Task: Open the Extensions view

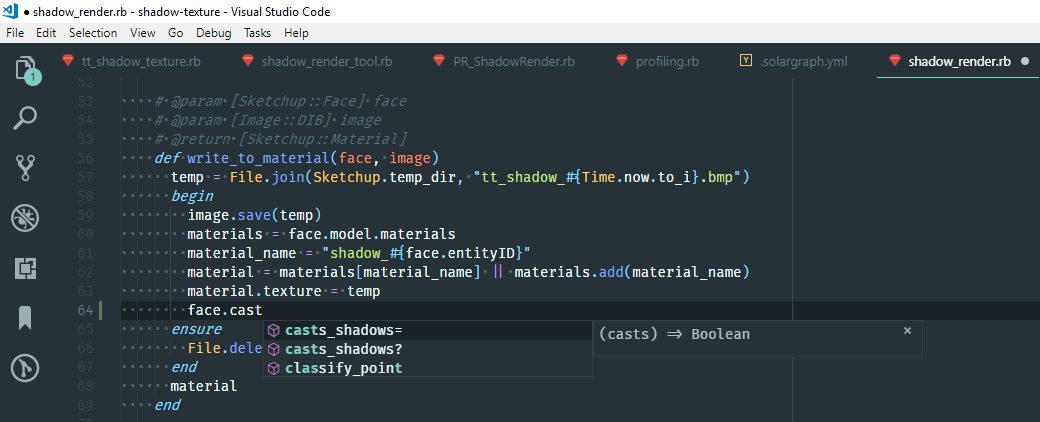Action: pyautogui.click(x=25, y=268)
